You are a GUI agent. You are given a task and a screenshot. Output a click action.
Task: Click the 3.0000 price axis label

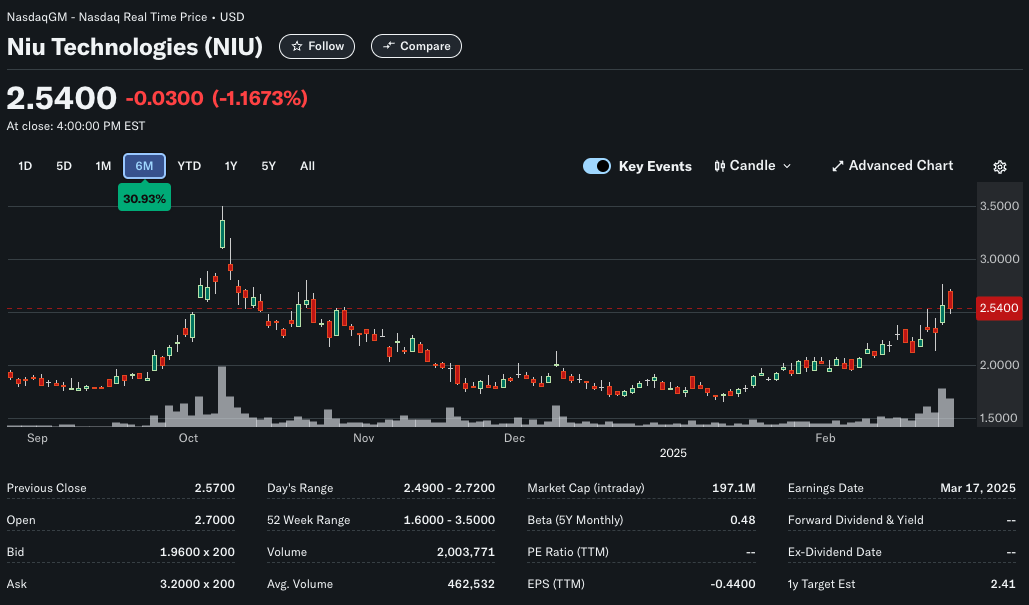click(x=999, y=259)
